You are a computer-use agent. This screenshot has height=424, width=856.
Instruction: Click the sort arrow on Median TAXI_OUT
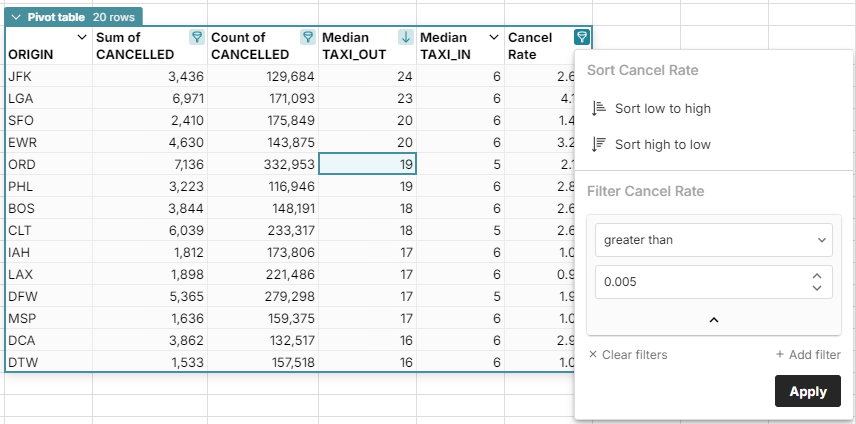point(405,37)
